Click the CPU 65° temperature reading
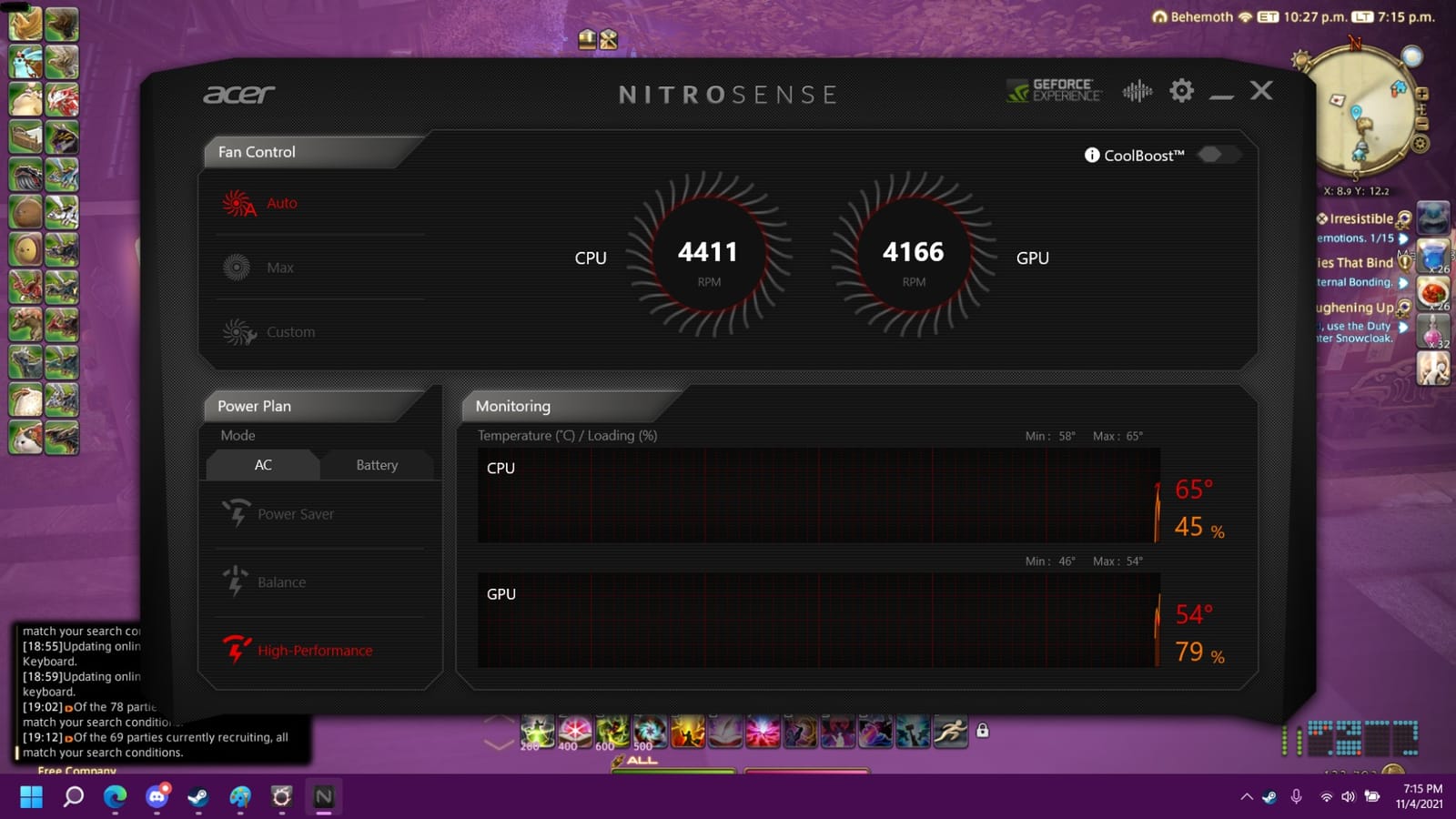This screenshot has height=819, width=1456. click(x=1194, y=490)
